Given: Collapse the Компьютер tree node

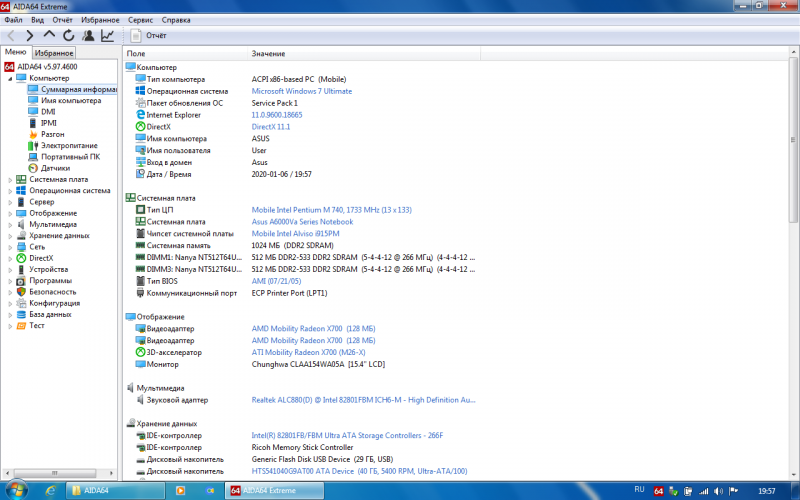Looking at the screenshot, I should pyautogui.click(x=10, y=79).
